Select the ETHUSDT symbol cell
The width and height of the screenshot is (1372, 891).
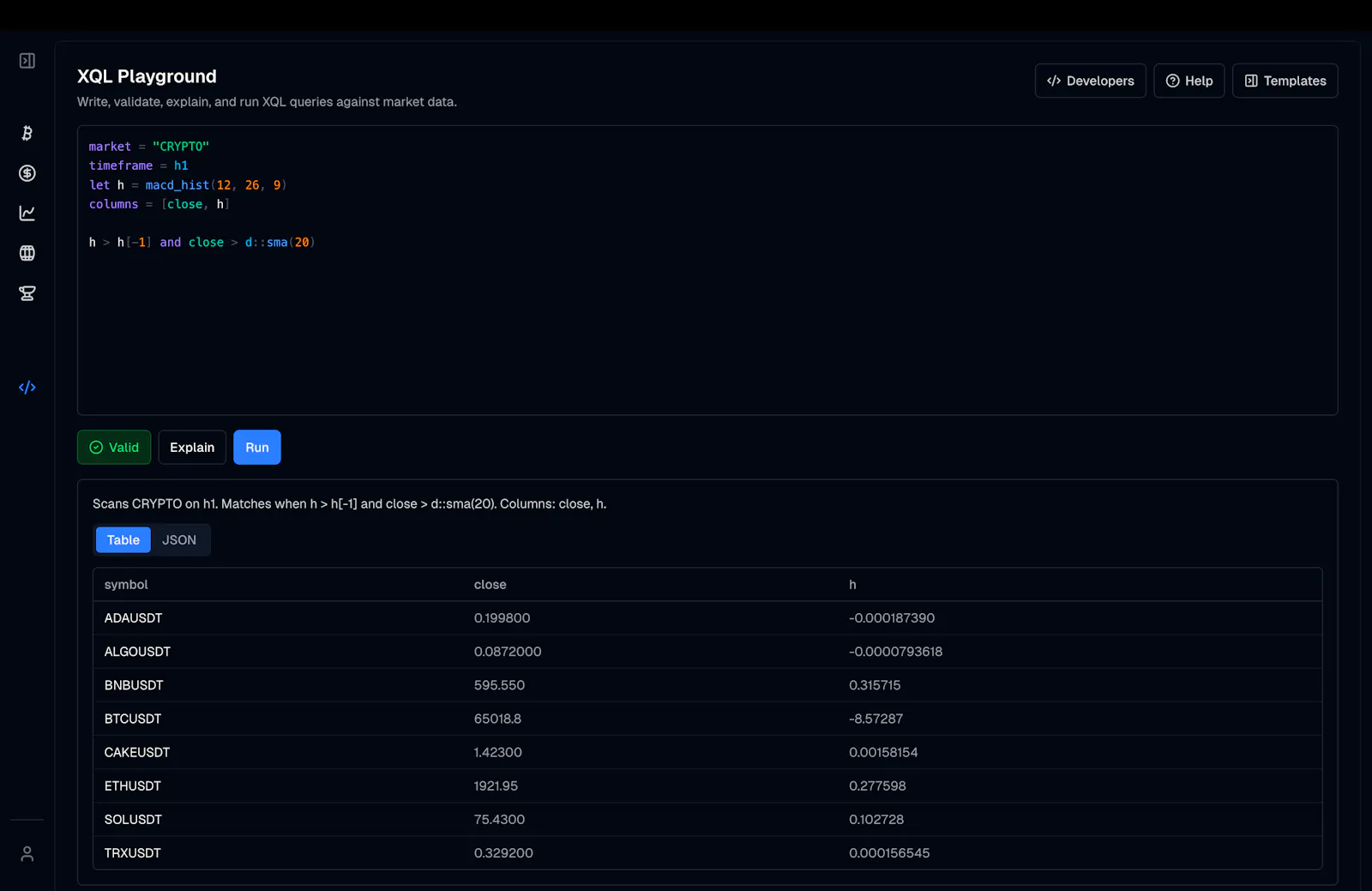click(133, 786)
